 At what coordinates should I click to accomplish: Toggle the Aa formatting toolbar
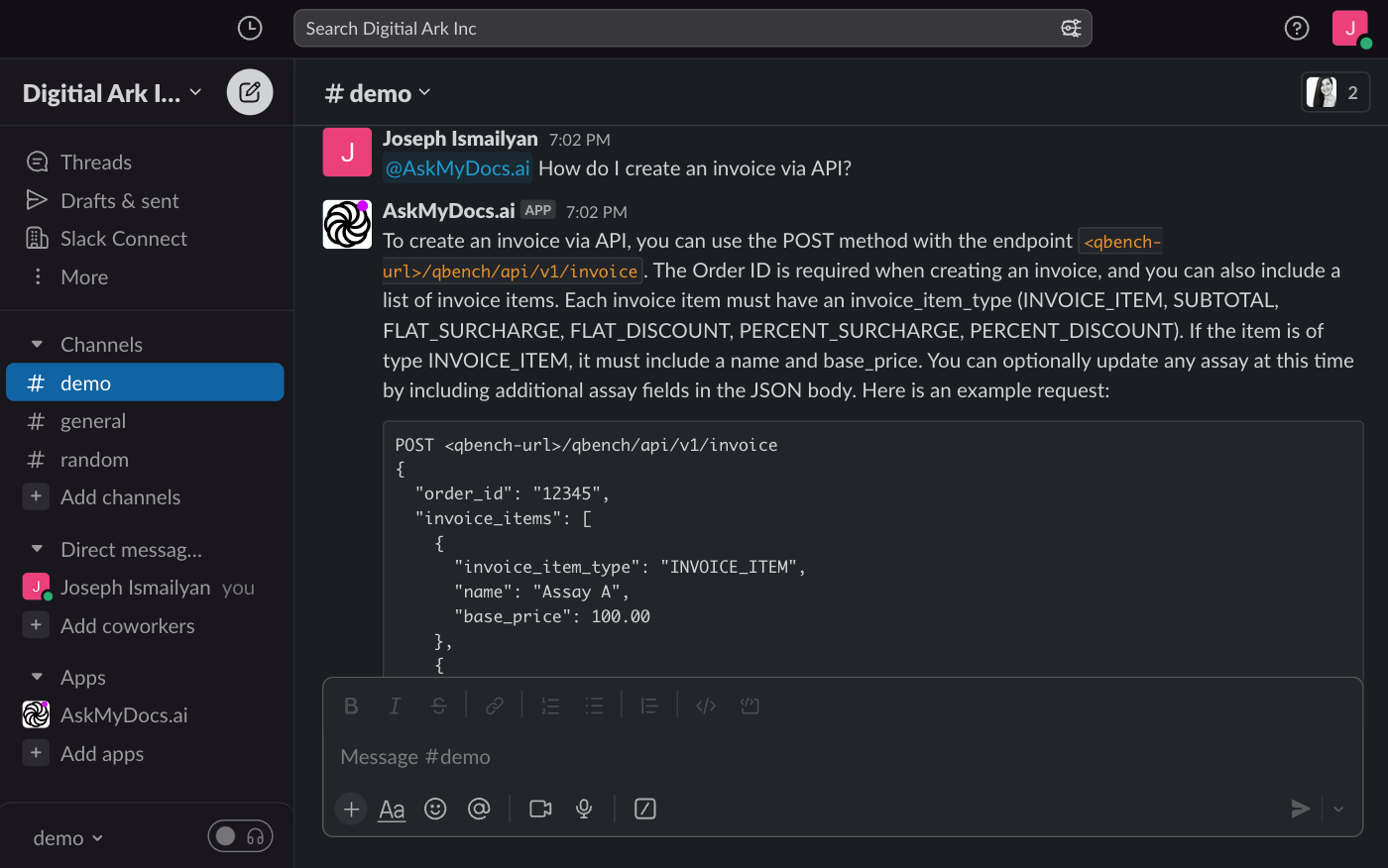click(392, 809)
